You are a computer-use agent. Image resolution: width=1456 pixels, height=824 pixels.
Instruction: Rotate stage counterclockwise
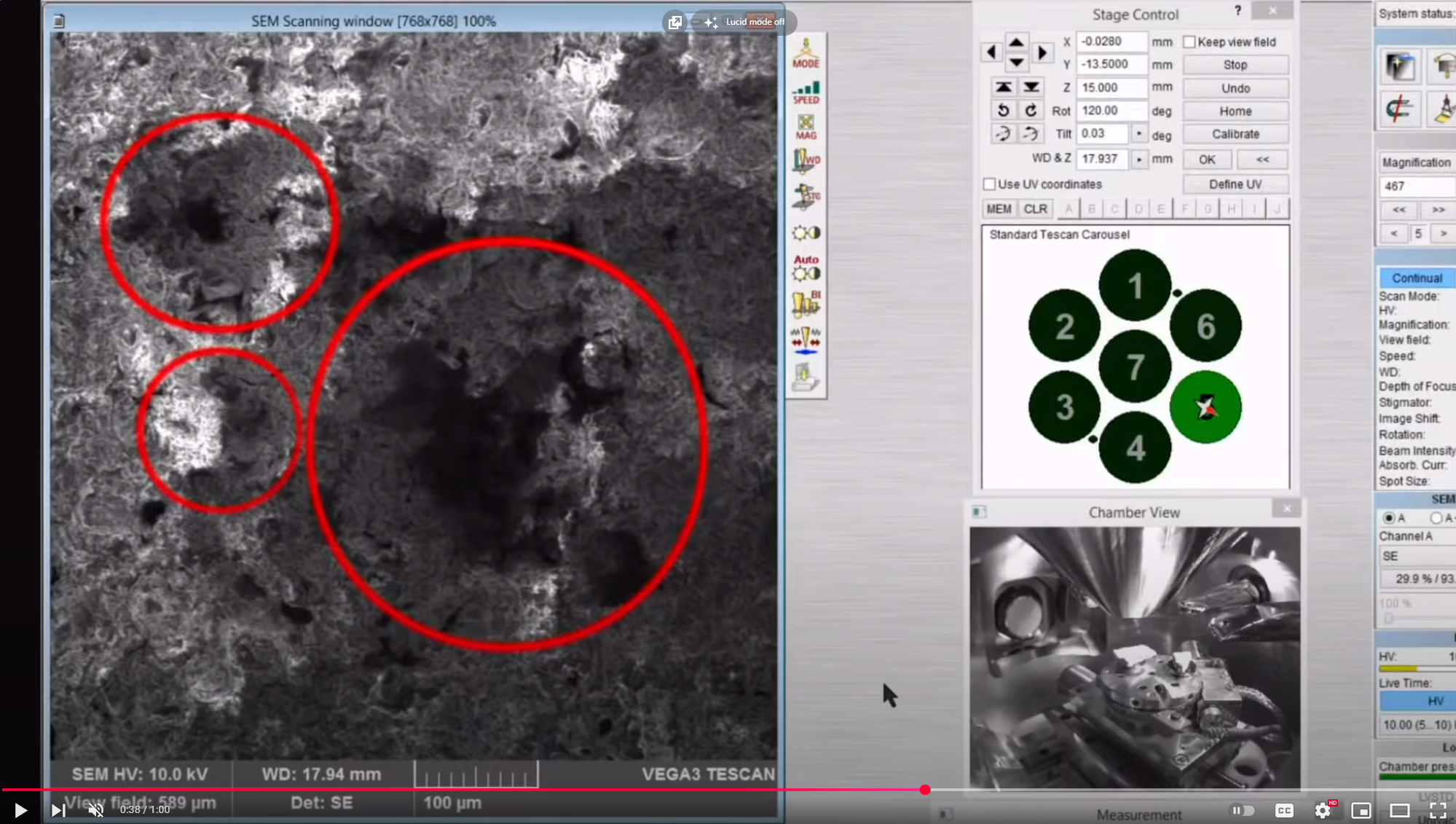1003,110
